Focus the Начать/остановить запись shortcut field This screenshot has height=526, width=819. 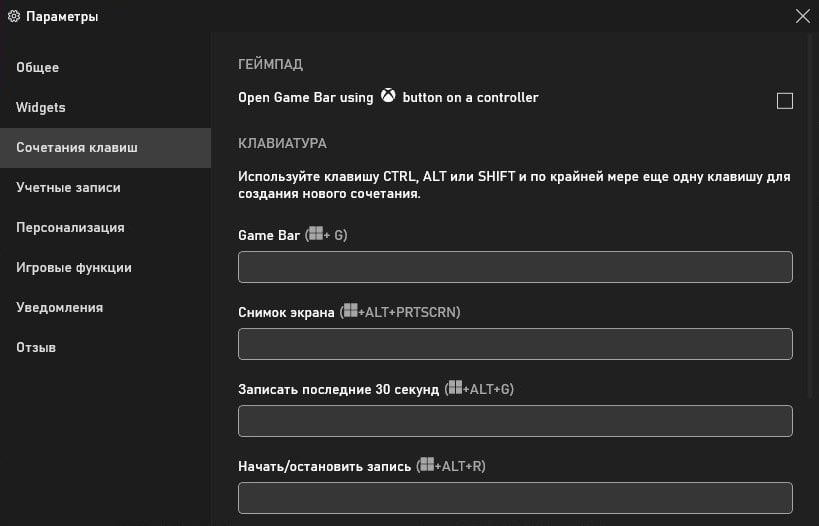(515, 498)
